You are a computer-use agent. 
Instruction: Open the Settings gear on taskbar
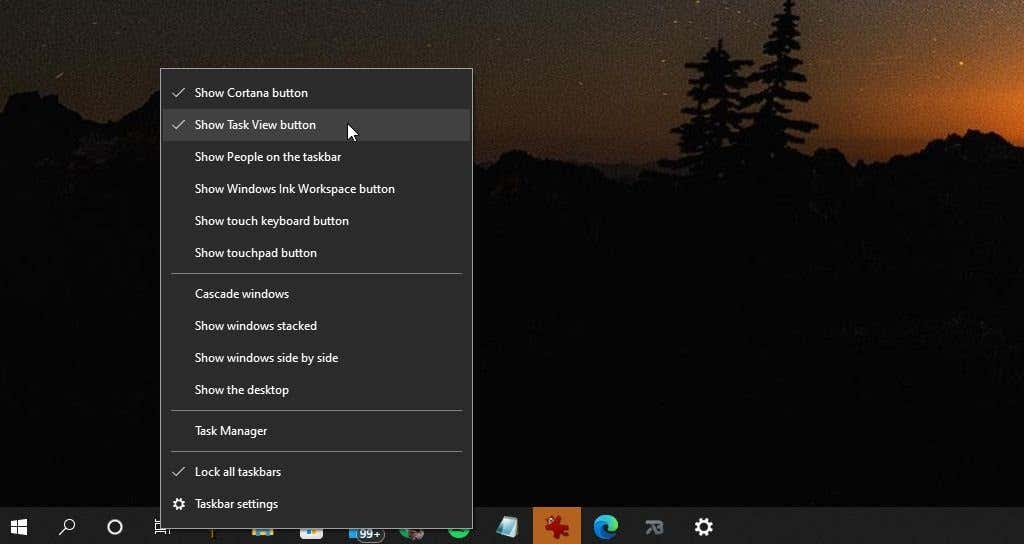click(703, 527)
